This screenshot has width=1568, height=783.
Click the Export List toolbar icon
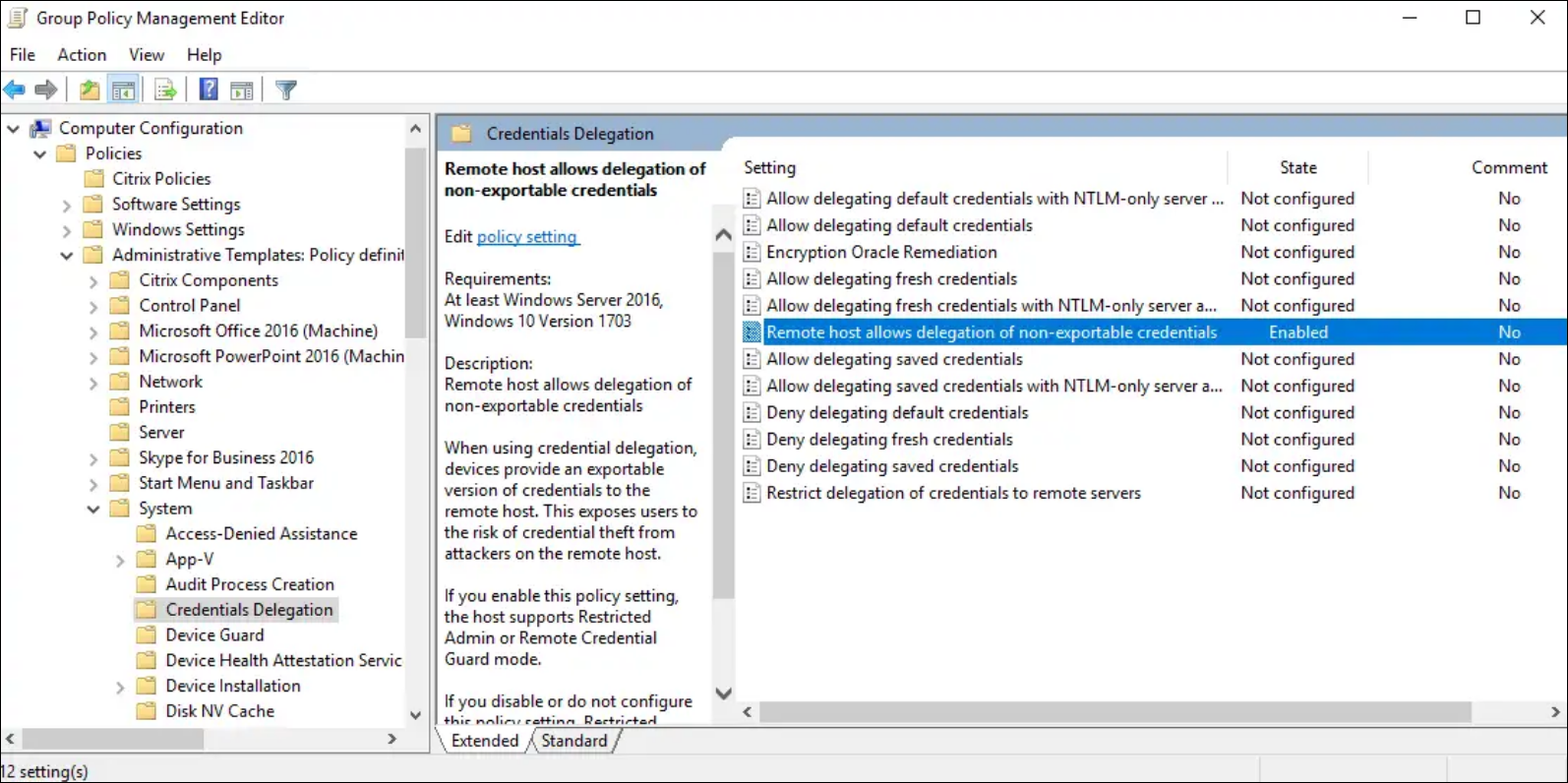(165, 90)
